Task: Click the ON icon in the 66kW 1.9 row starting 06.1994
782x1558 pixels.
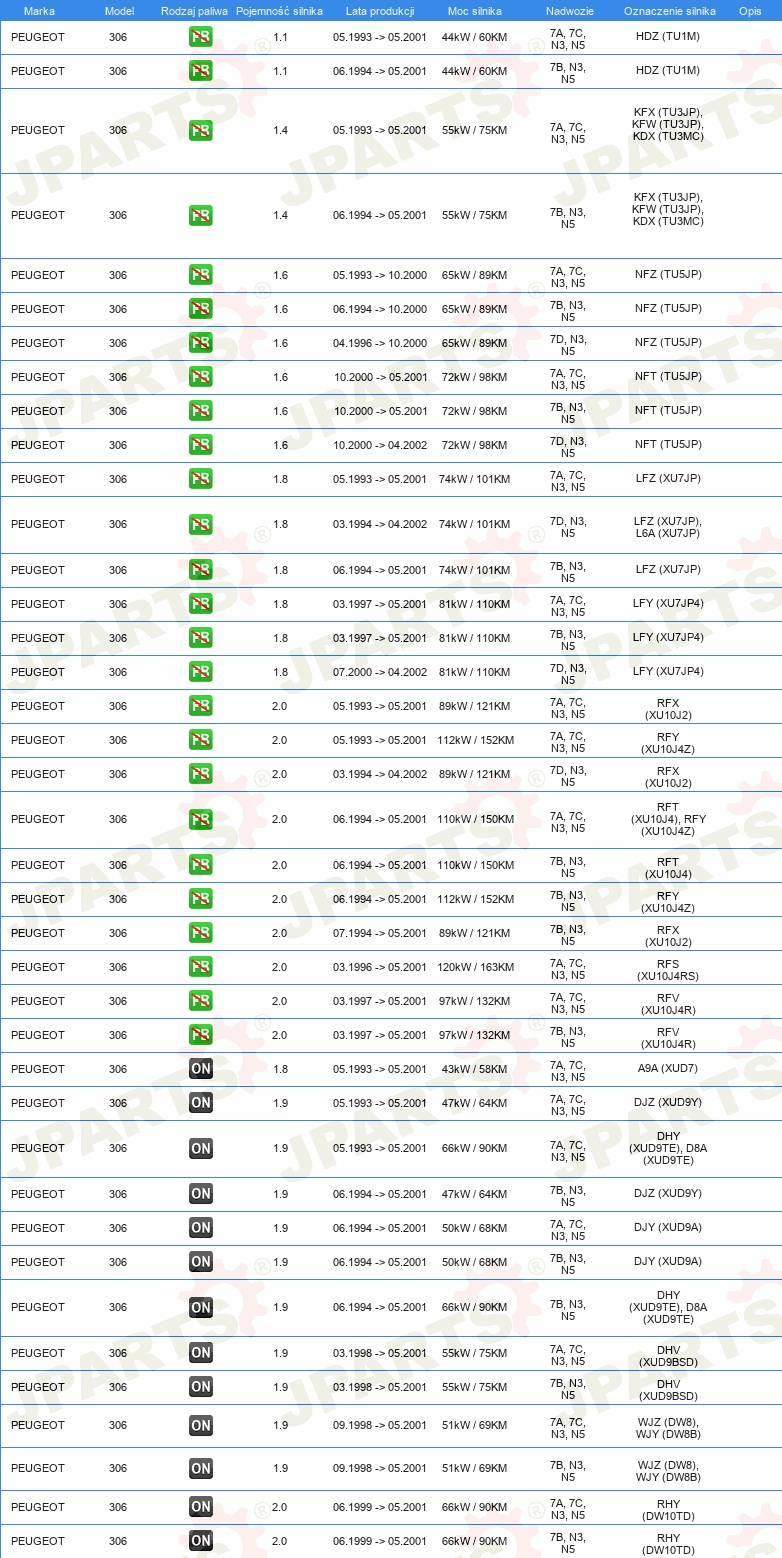Action: [201, 1307]
